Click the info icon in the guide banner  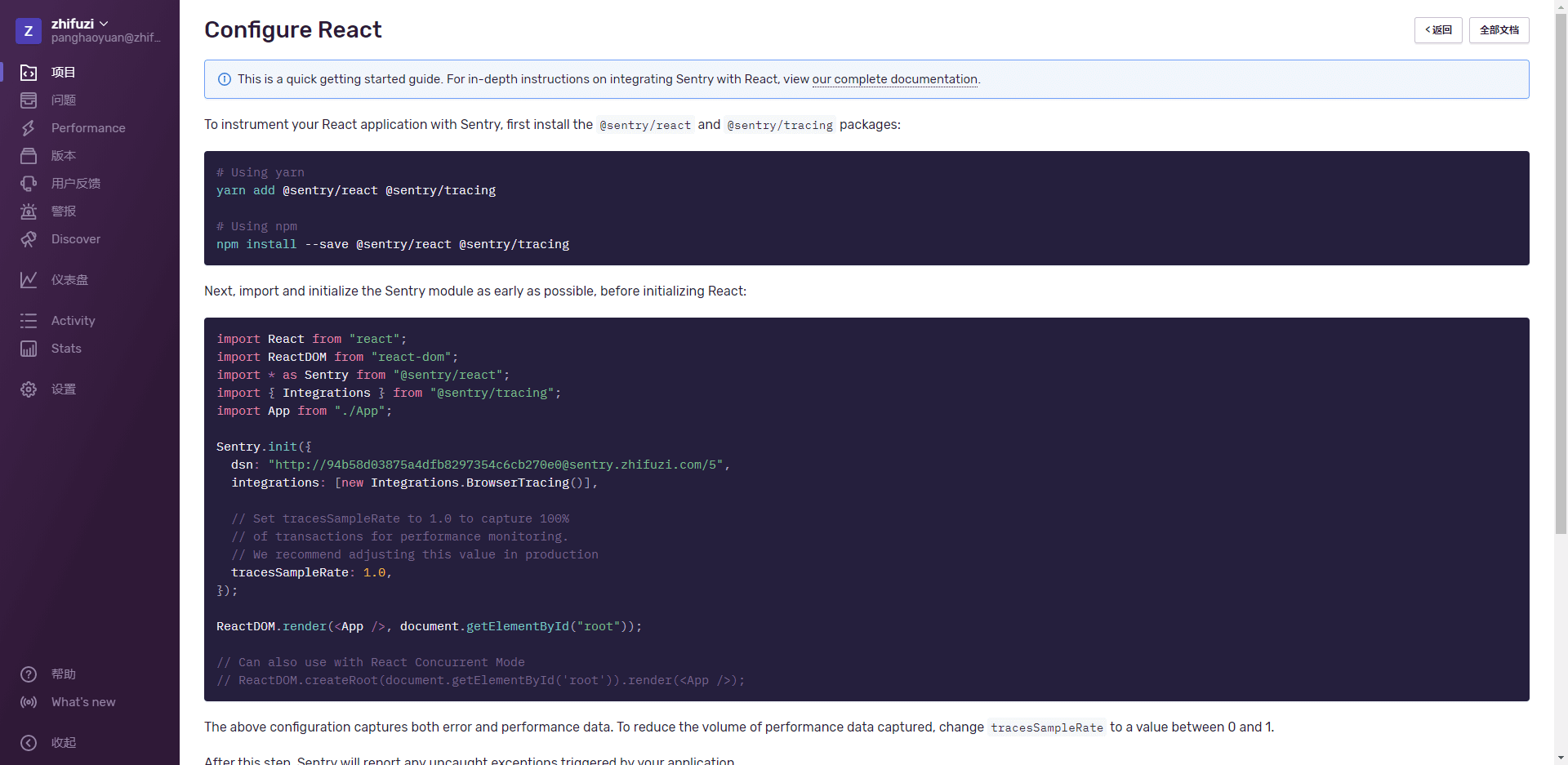coord(225,79)
